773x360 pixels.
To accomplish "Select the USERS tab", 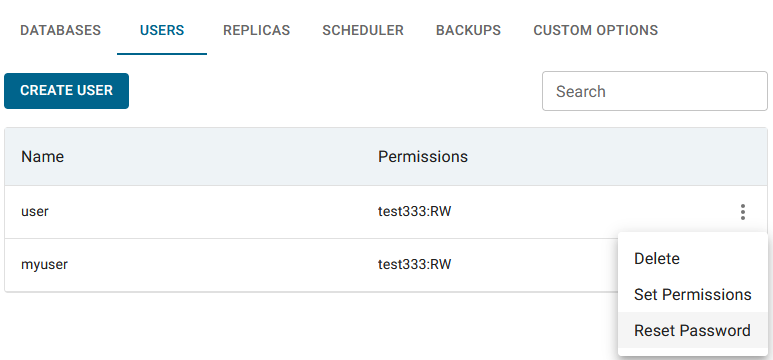I will click(162, 30).
